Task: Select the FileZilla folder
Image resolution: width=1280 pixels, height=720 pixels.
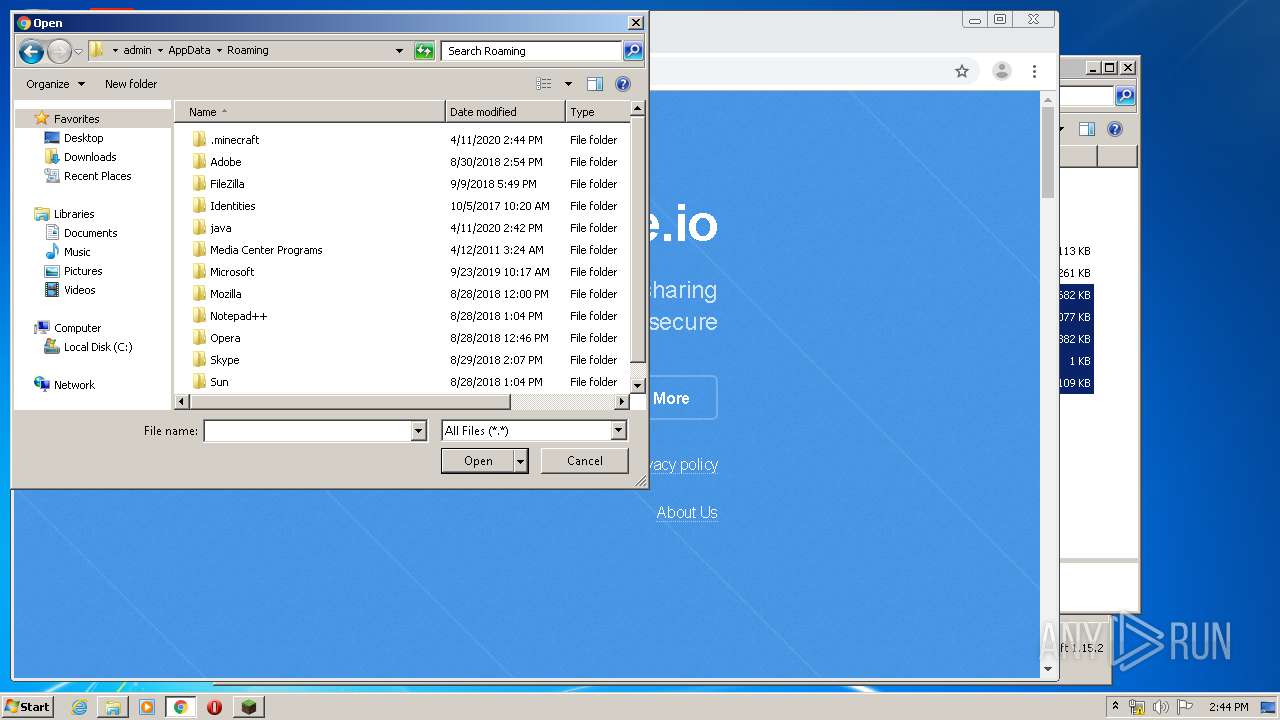Action: pos(227,184)
